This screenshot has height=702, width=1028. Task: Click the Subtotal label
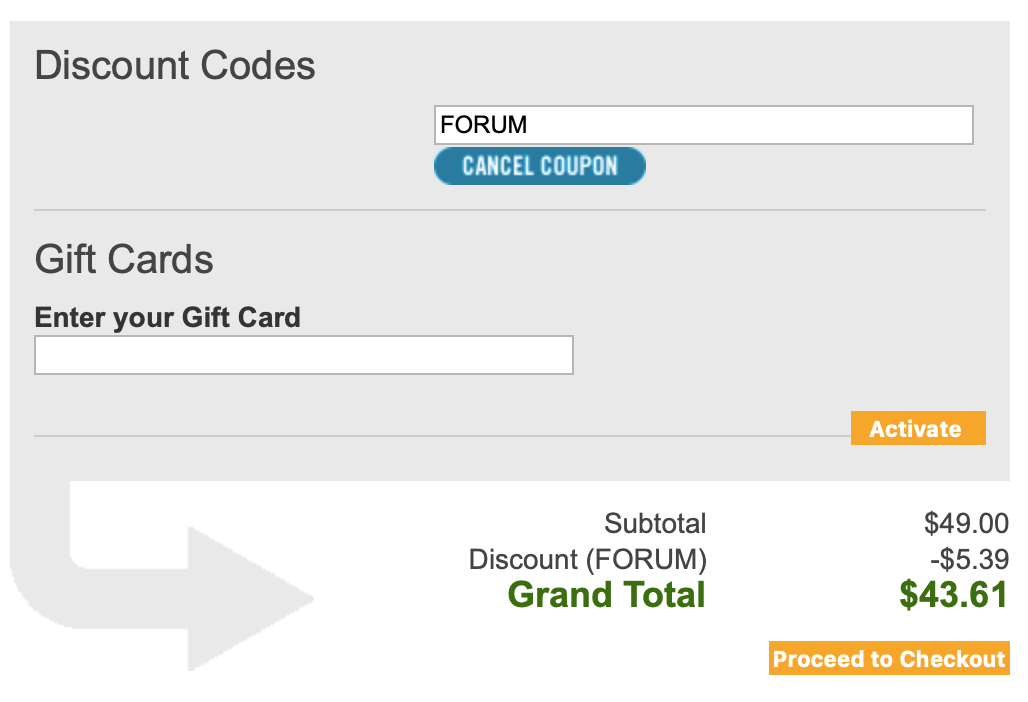(x=655, y=523)
